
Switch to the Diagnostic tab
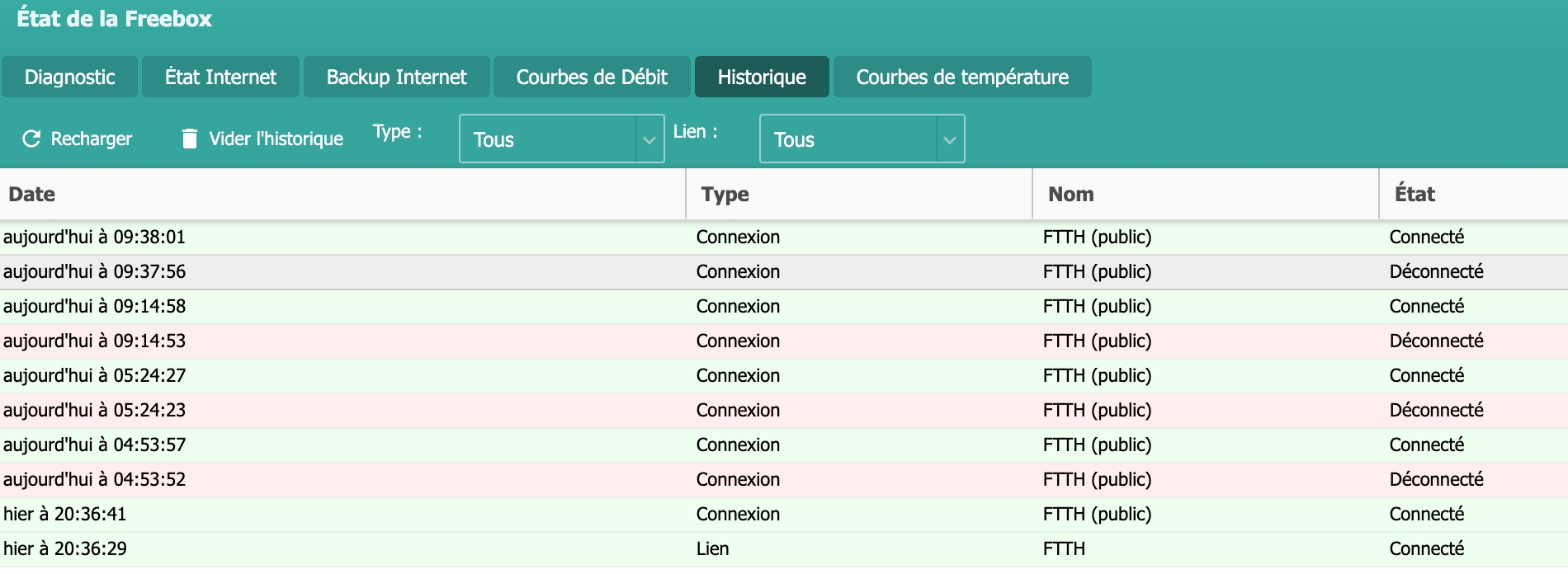pyautogui.click(x=70, y=77)
